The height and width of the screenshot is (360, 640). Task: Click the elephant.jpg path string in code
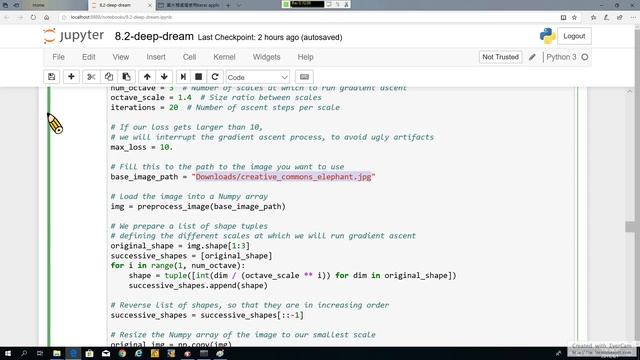coord(283,177)
